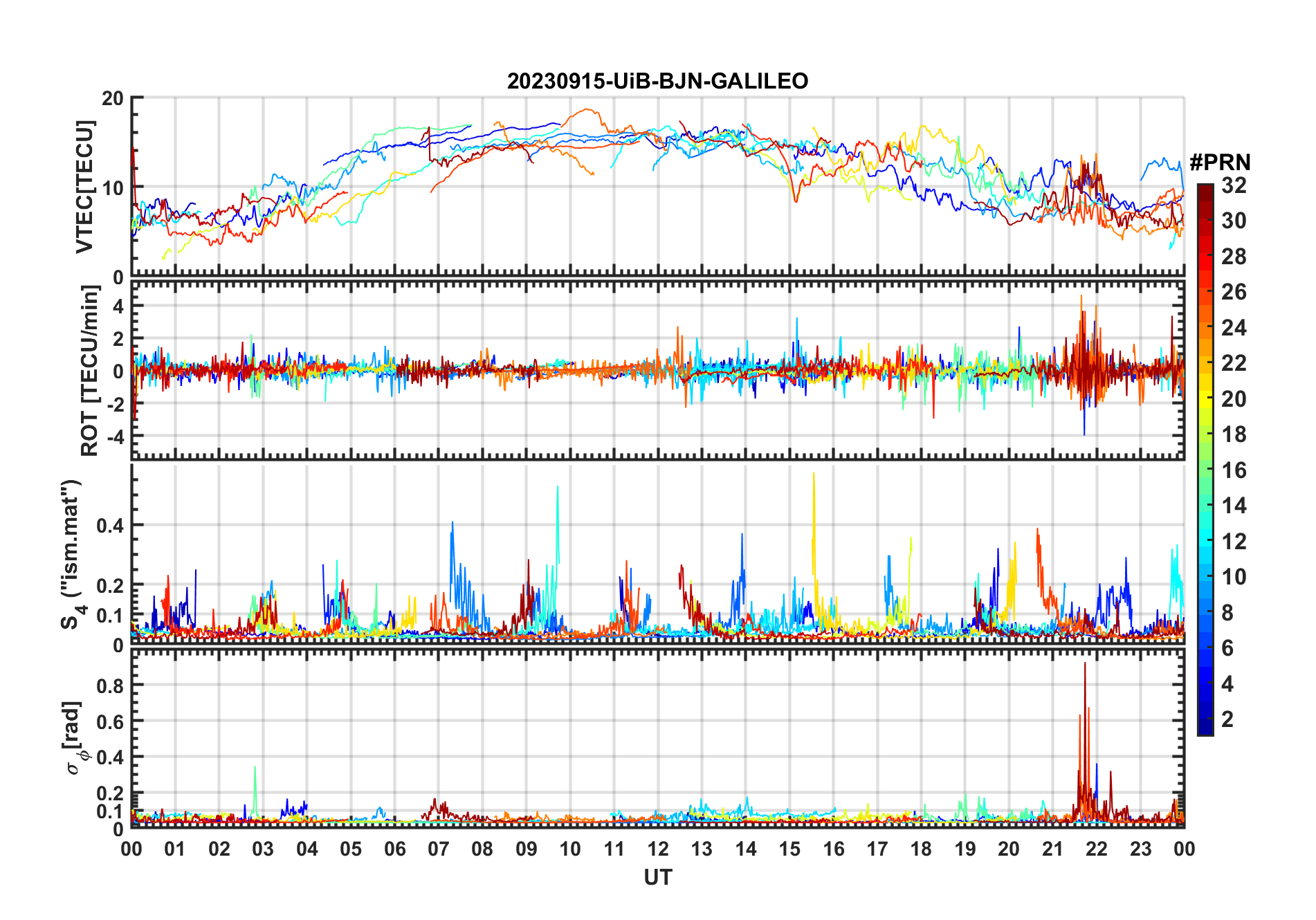The image size is (1316, 920).
Task: Click colorbar tick label 26
Action: (1234, 292)
